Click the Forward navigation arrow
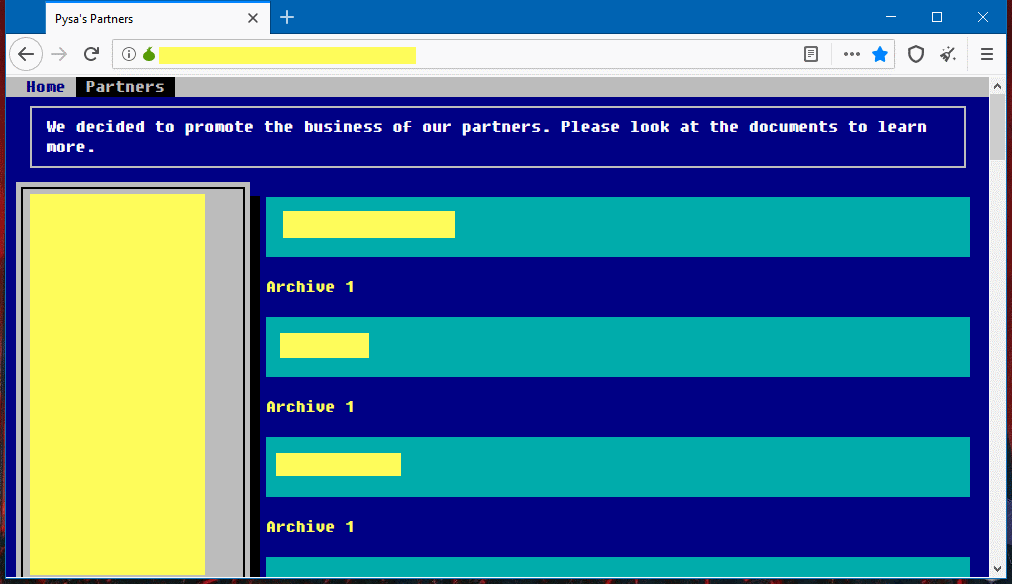The width and height of the screenshot is (1012, 584). click(x=59, y=54)
